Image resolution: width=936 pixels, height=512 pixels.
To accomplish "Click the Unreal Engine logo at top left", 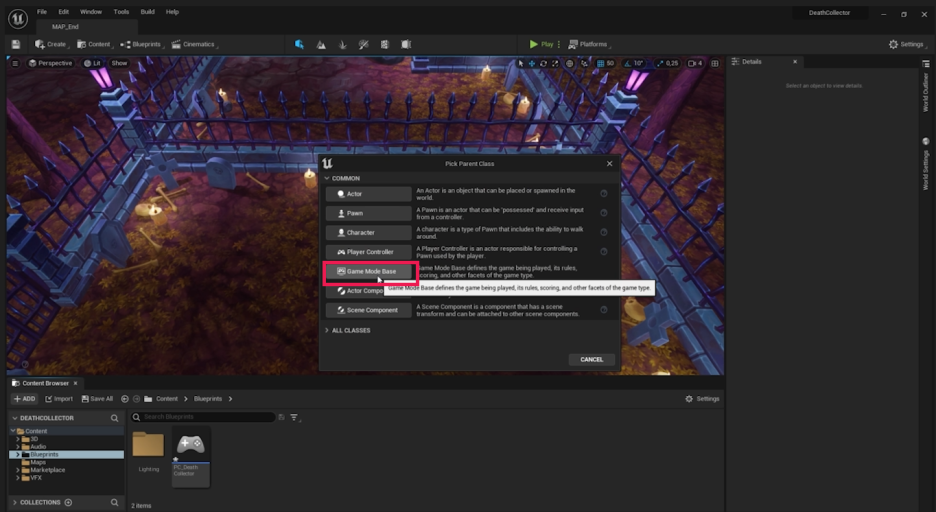I will [x=17, y=19].
